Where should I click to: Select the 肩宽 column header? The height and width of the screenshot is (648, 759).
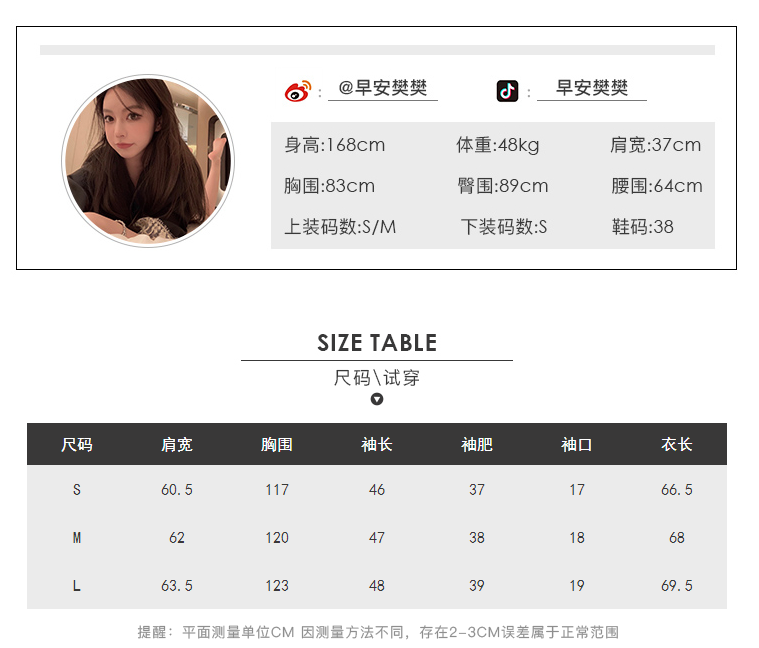tap(177, 444)
